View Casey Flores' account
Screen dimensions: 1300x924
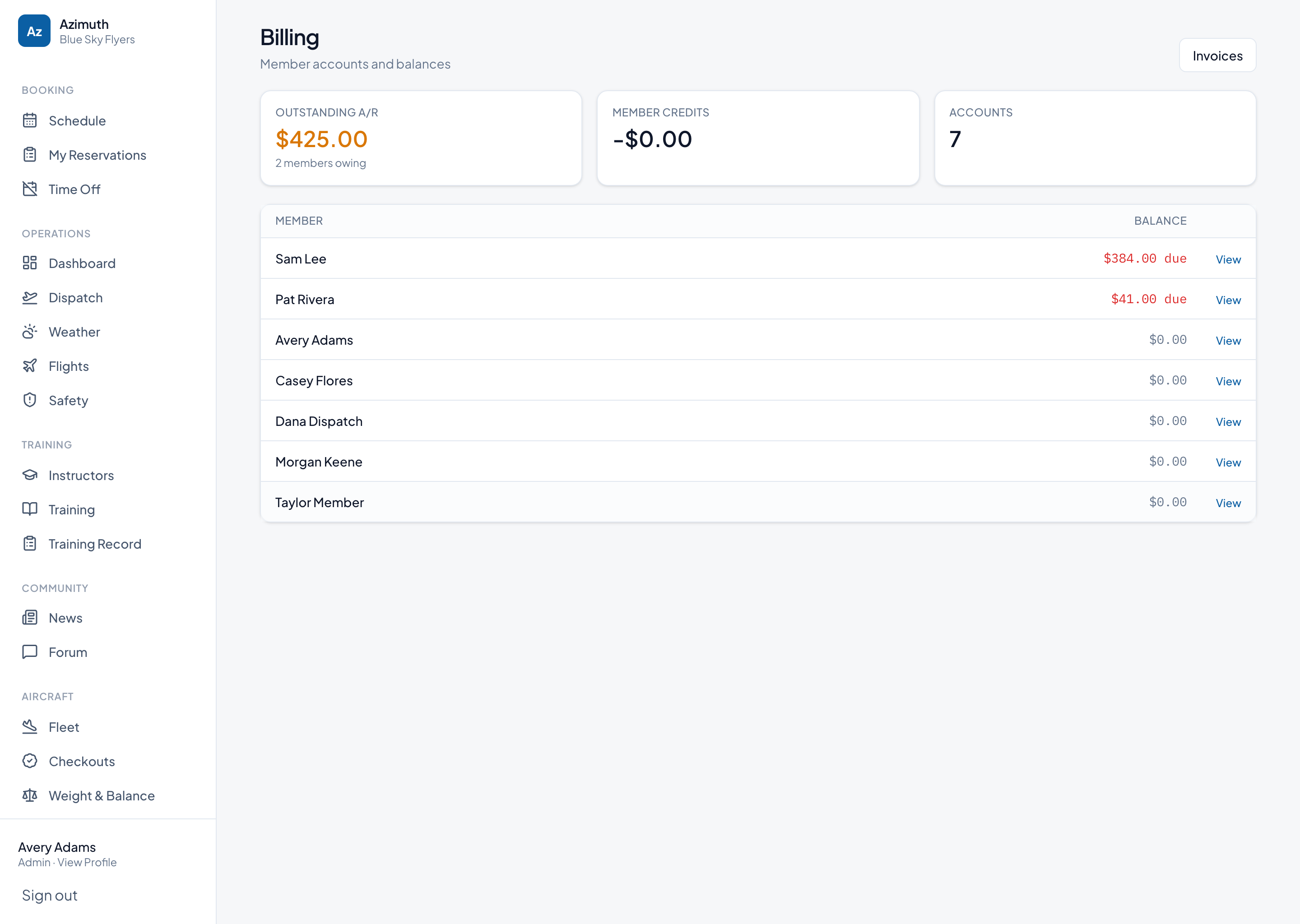1228,381
